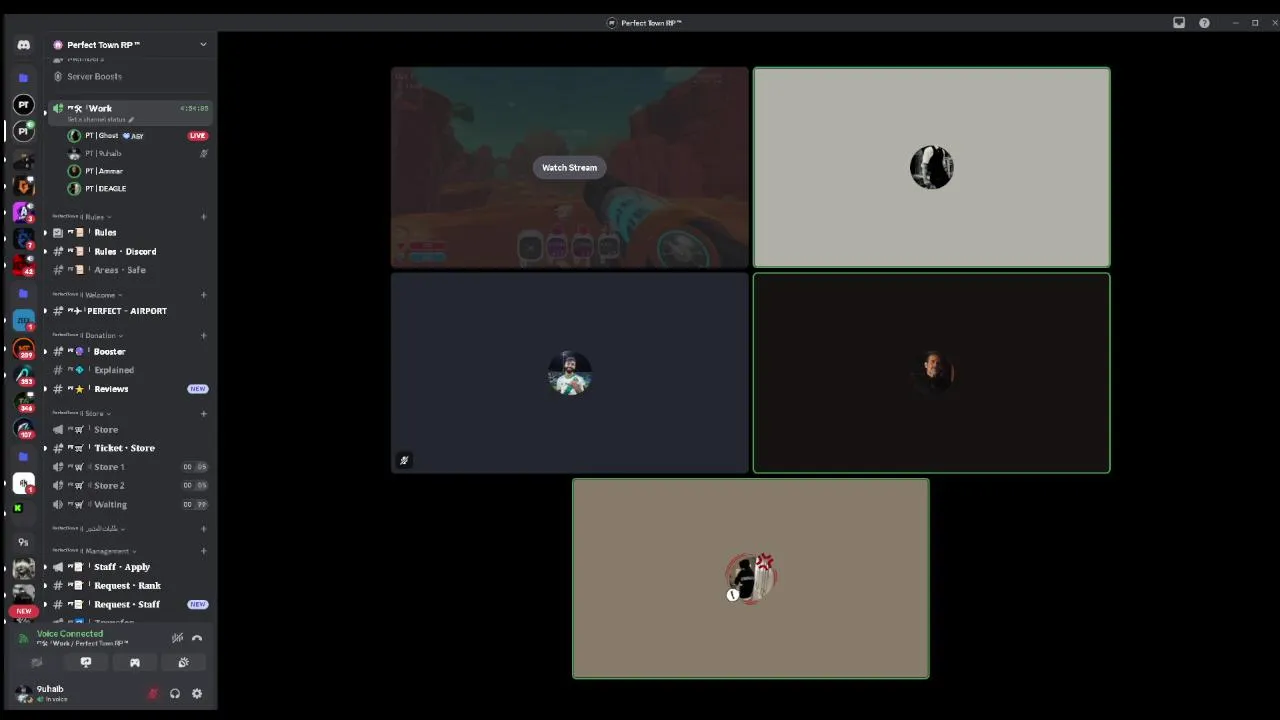Add channel to Management category

pyautogui.click(x=203, y=551)
